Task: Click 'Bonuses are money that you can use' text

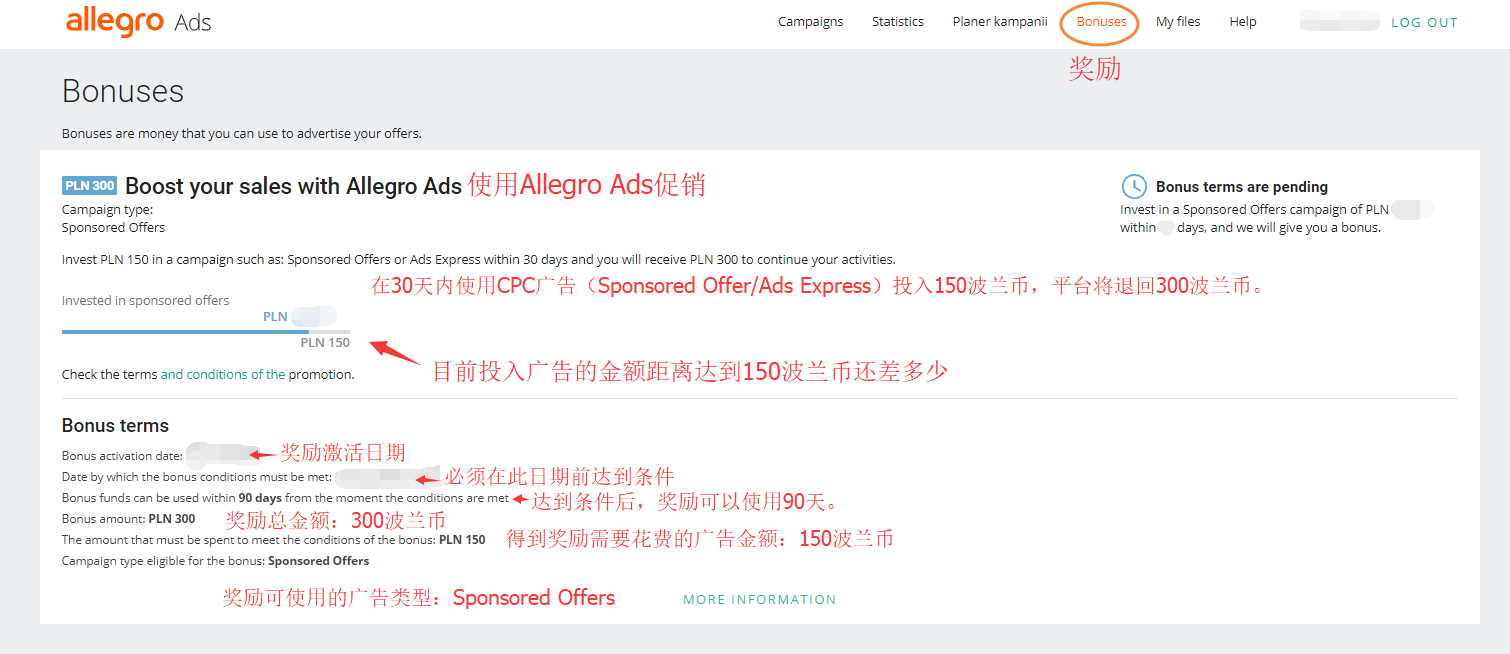Action: [242, 134]
